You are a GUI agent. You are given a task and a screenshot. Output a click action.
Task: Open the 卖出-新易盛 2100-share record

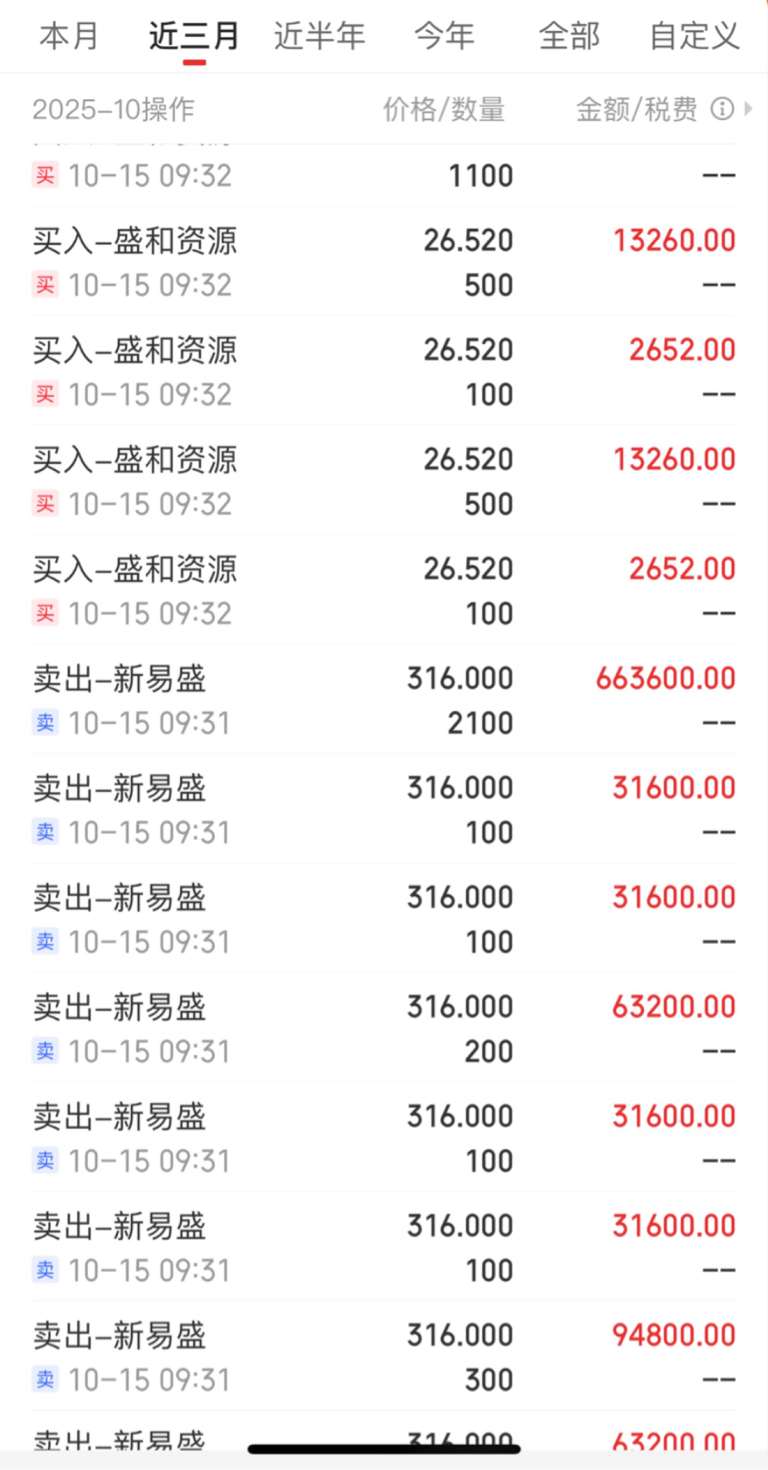click(x=384, y=699)
